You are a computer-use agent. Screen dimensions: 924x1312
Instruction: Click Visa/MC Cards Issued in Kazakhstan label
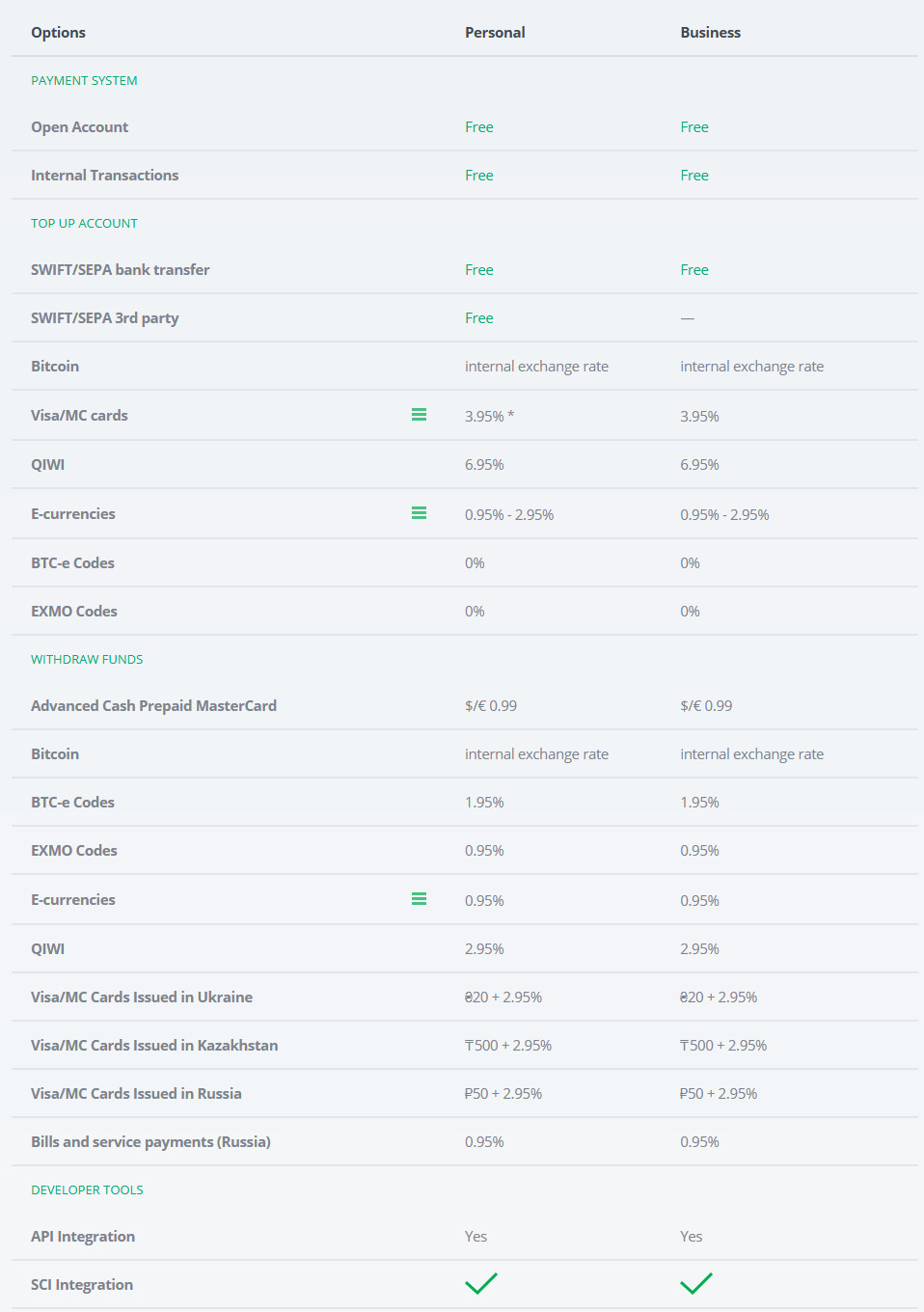tap(154, 1046)
